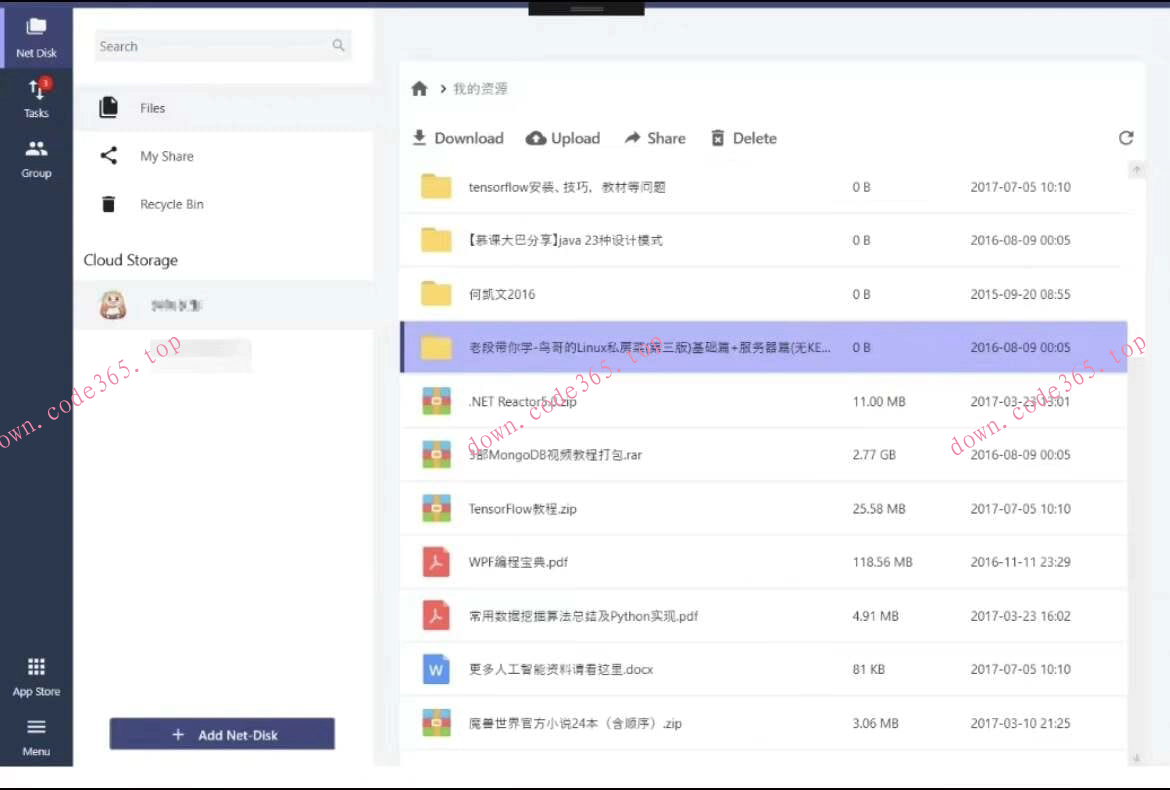The image size is (1170, 790).
Task: Select My Share in the left panel
Action: [166, 156]
